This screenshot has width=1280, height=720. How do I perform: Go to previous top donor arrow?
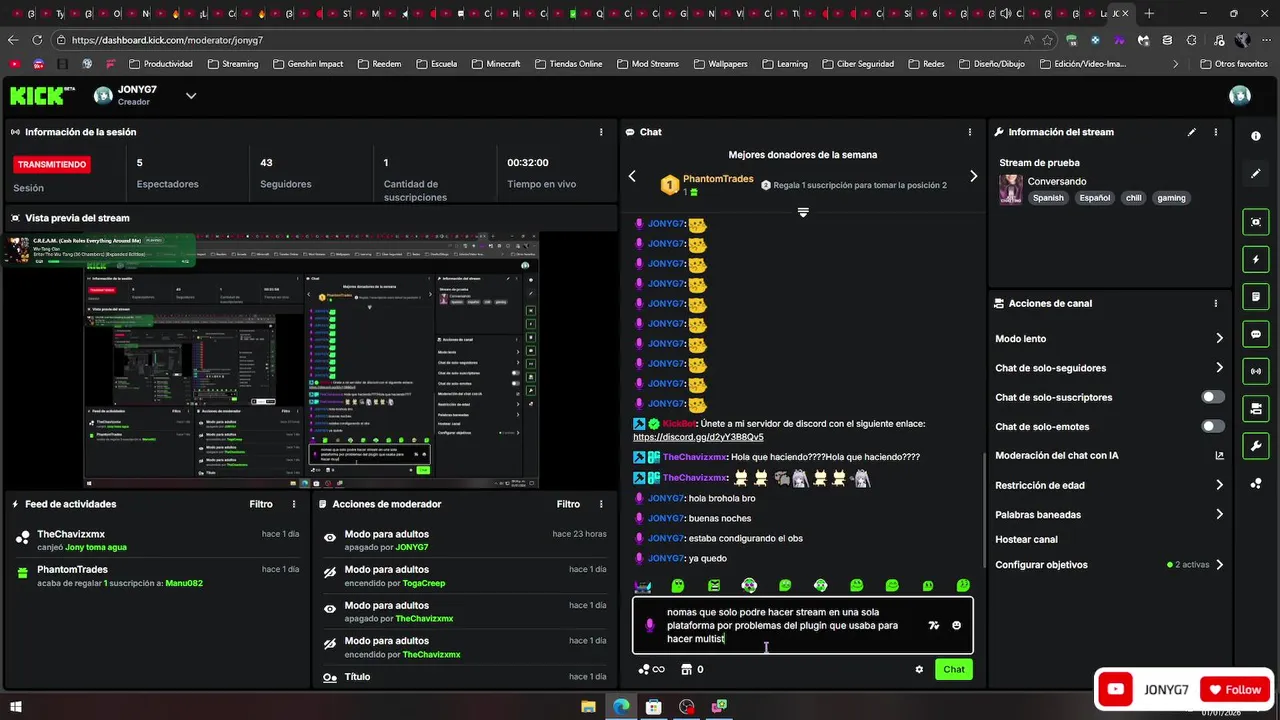[632, 176]
